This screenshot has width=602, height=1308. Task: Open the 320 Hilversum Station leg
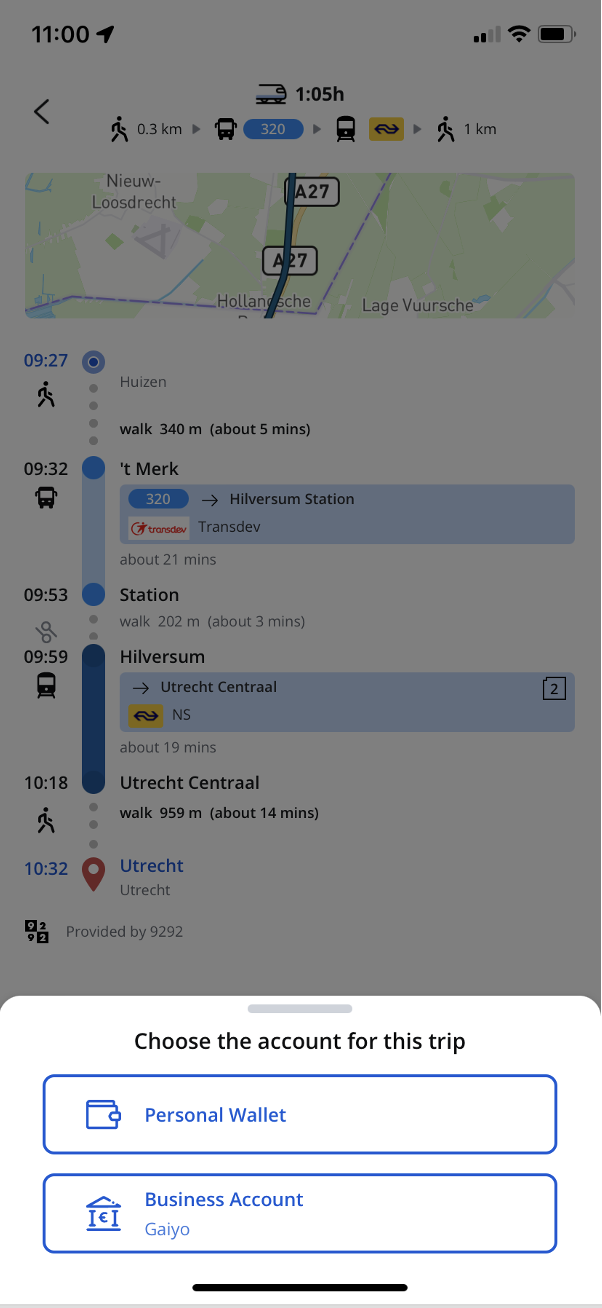(x=347, y=514)
